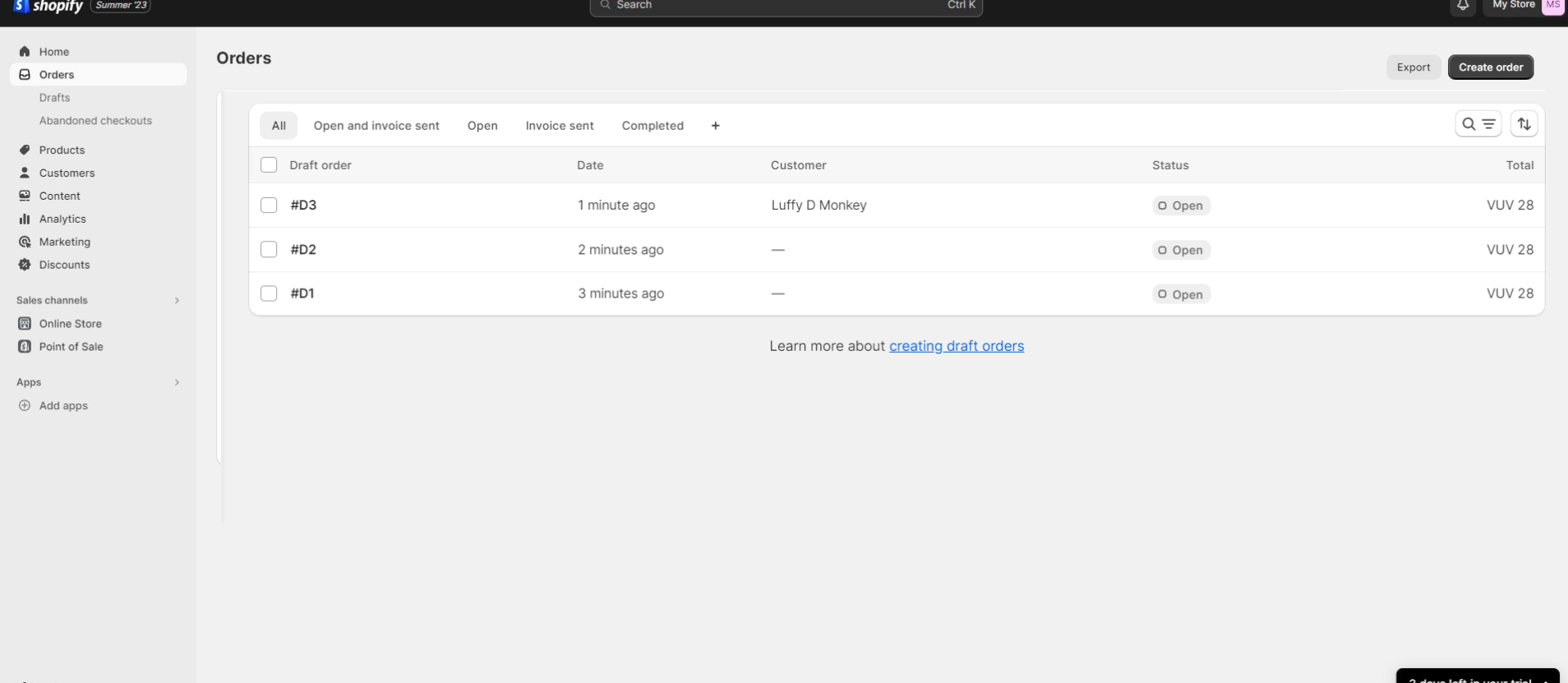Click the Orders inbox icon
The image size is (1568, 683).
coord(25,74)
